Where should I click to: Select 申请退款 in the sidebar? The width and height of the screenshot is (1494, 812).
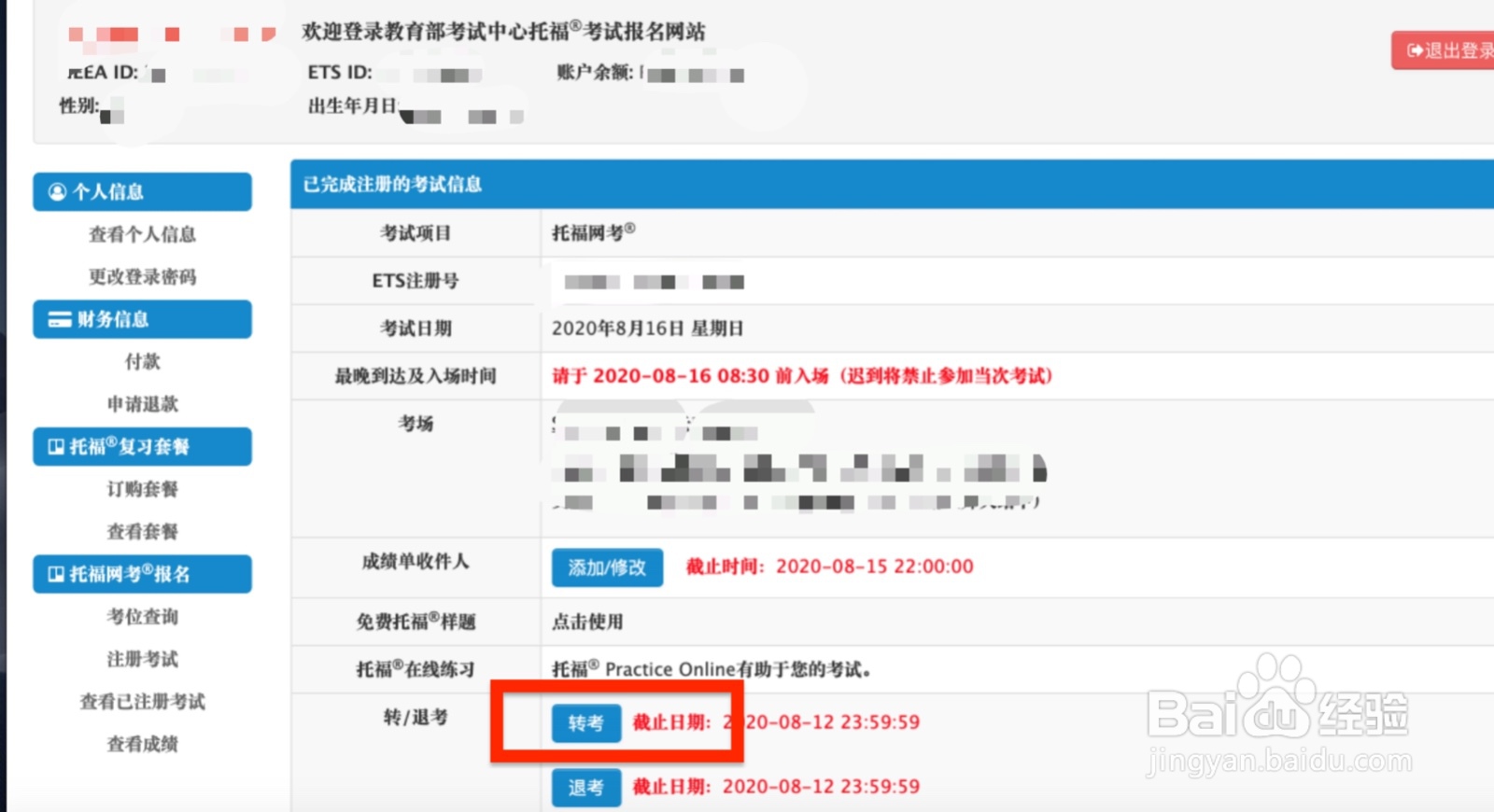pos(142,404)
